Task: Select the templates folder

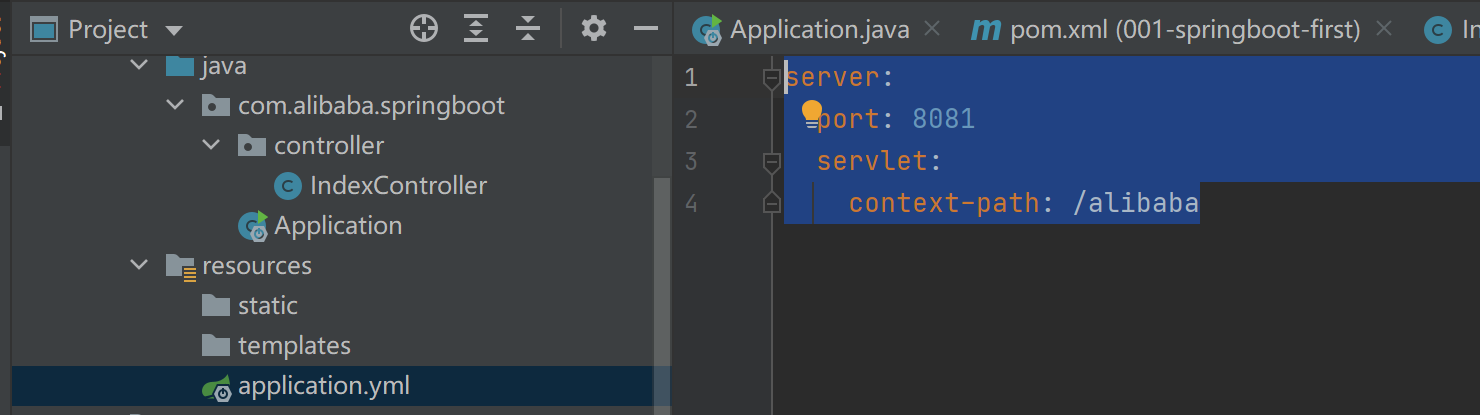Action: tap(294, 346)
